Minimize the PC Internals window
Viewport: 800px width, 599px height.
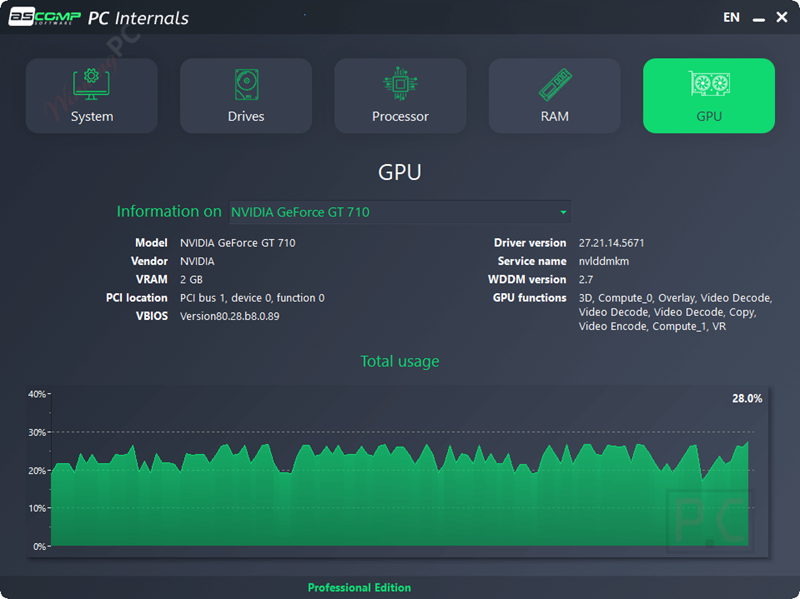759,19
